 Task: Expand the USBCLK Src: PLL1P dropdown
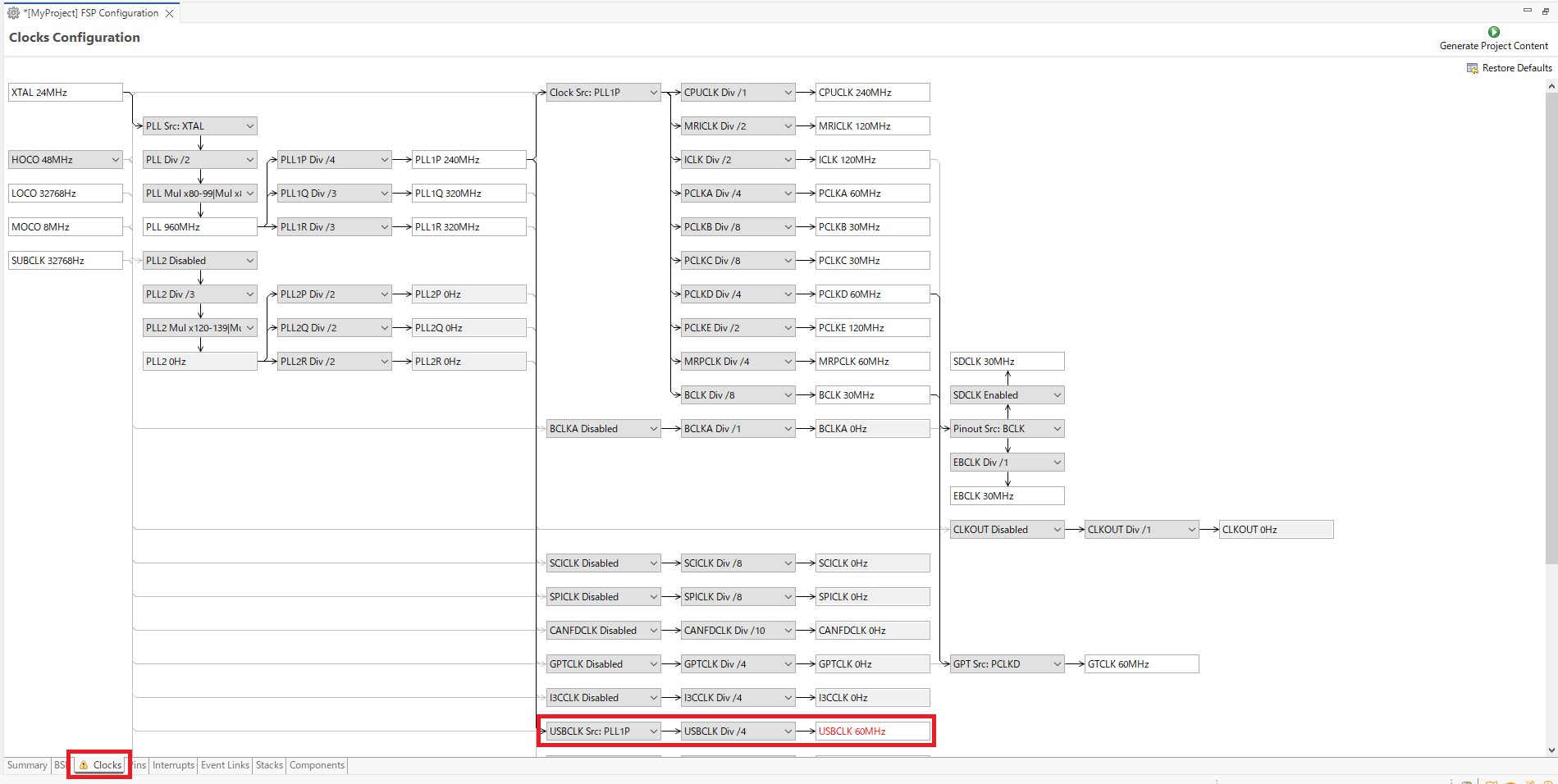(x=604, y=732)
